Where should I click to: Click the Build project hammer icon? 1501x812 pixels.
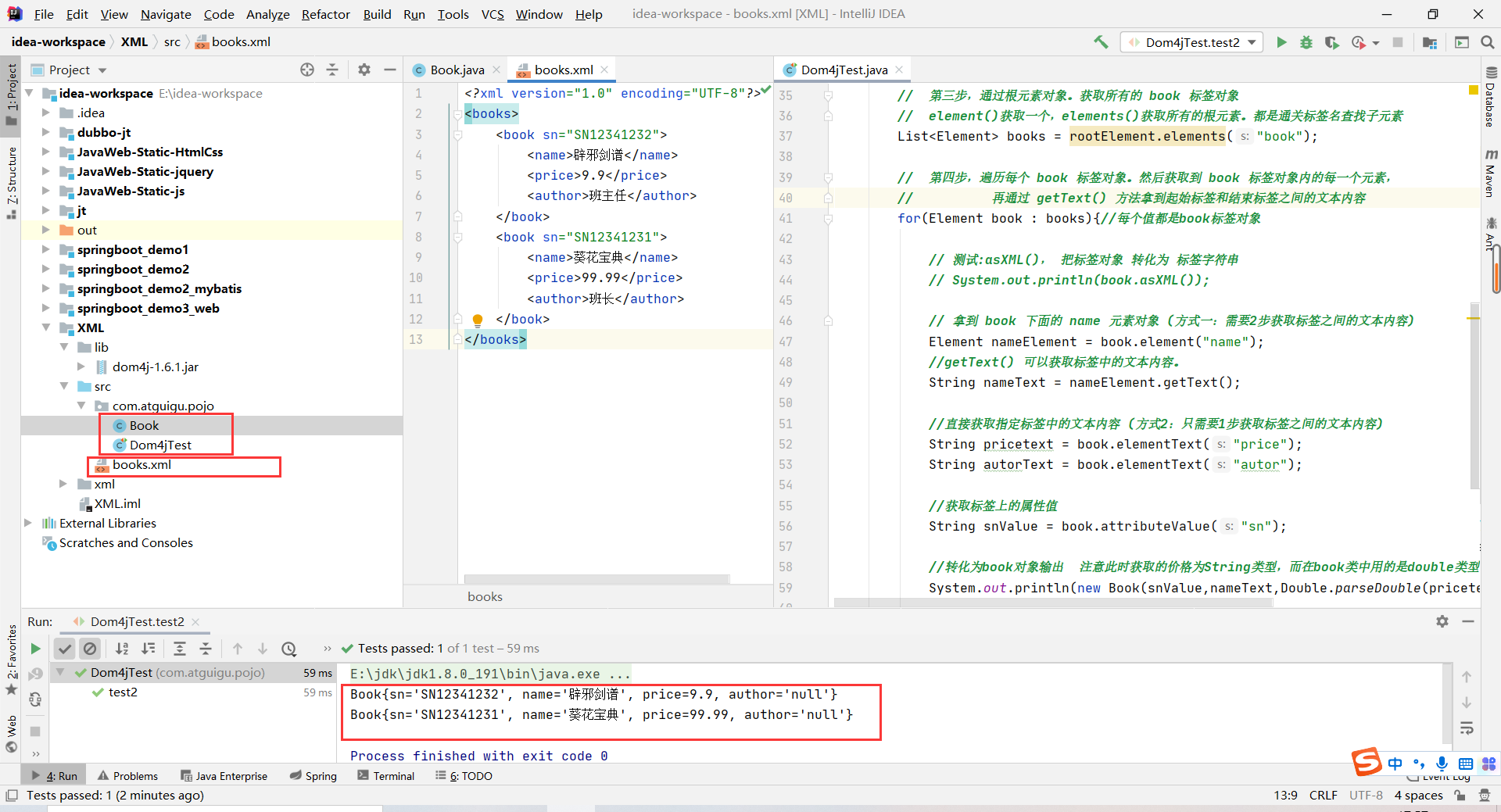[1101, 42]
